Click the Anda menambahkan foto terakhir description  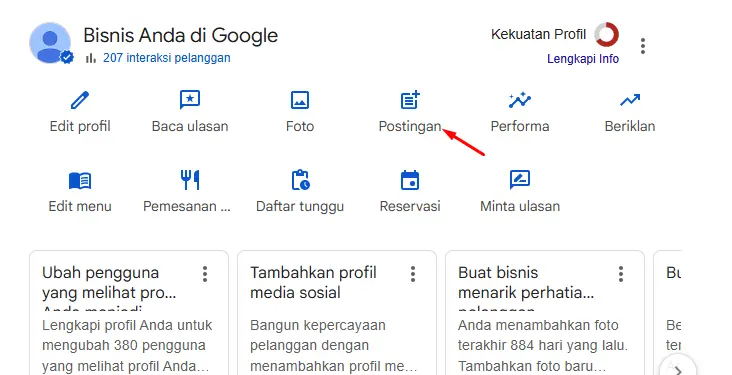coord(543,346)
